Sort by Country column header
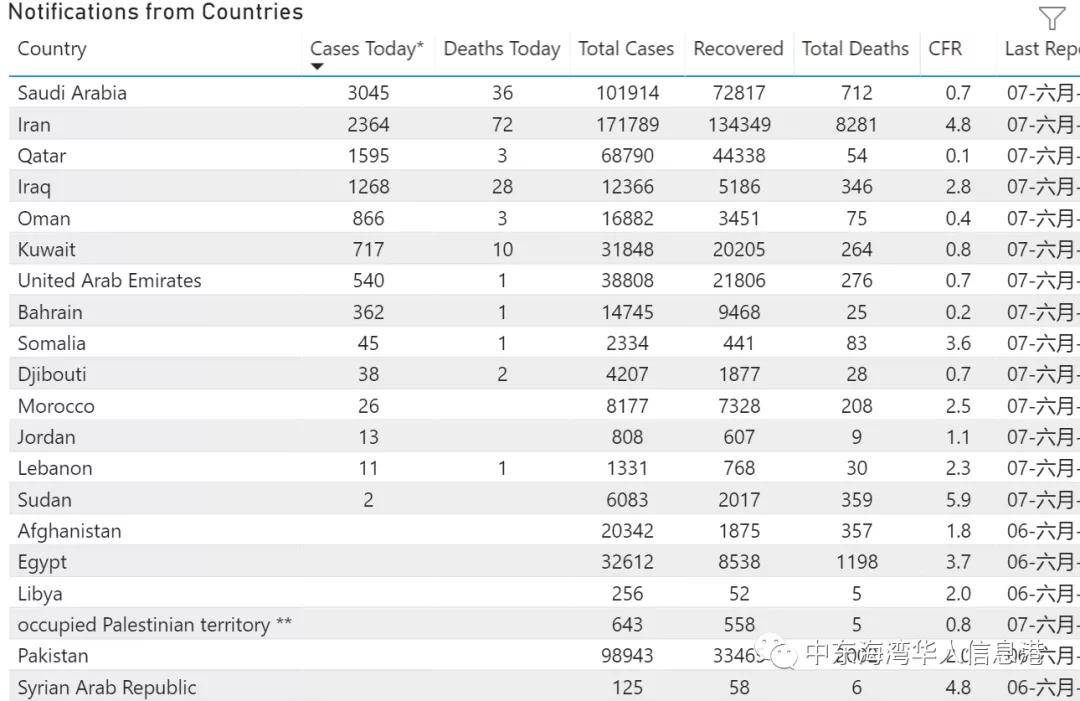Image resolution: width=1080 pixels, height=701 pixels. pos(52,49)
